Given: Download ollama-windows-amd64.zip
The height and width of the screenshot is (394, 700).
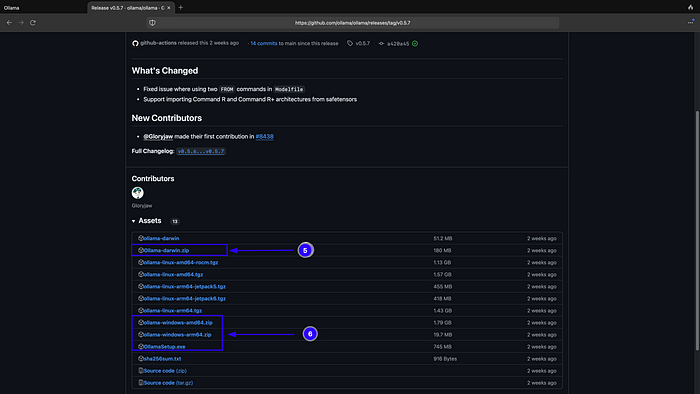Looking at the screenshot, I should (178, 323).
